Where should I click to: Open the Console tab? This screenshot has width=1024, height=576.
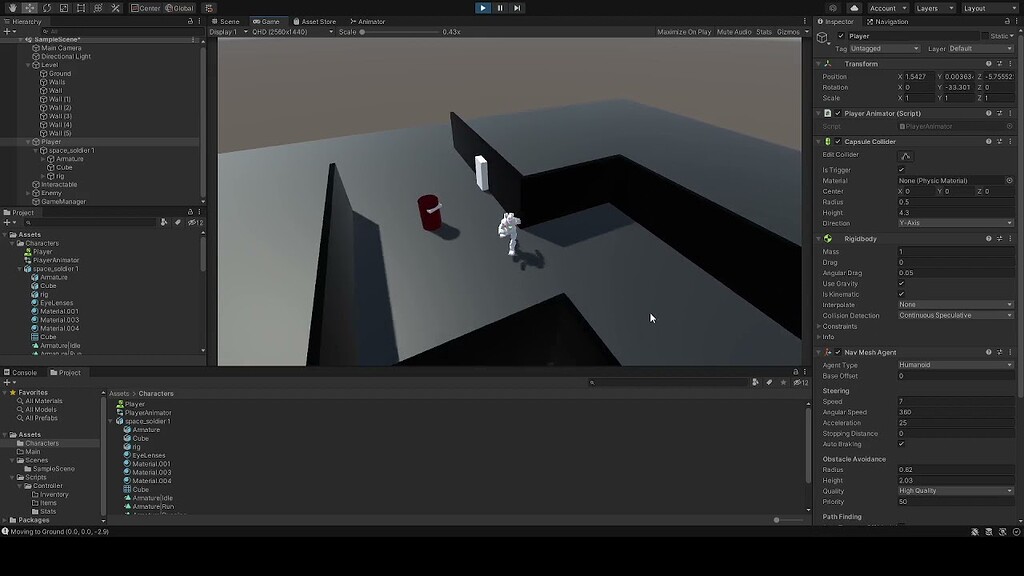[x=20, y=372]
